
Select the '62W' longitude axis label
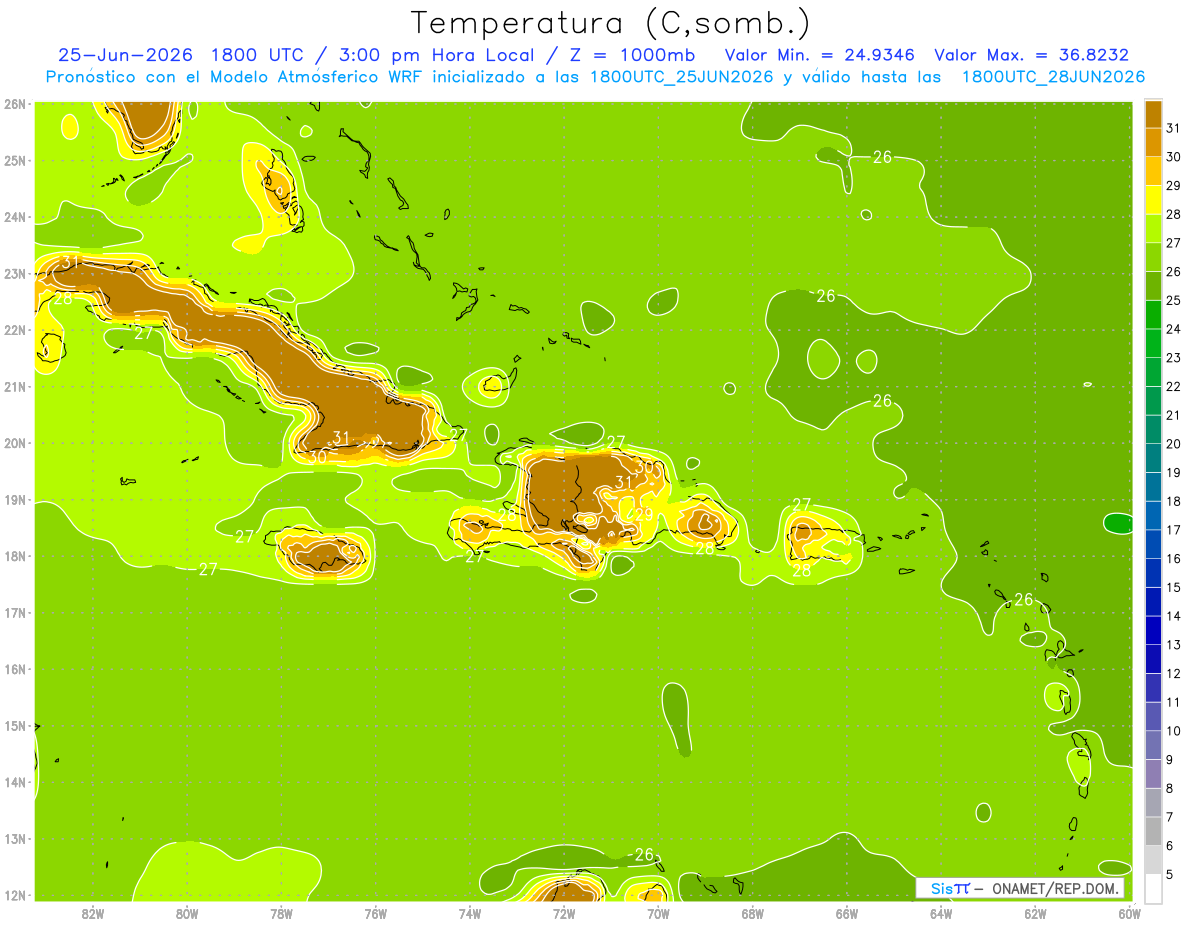[x=1035, y=913]
